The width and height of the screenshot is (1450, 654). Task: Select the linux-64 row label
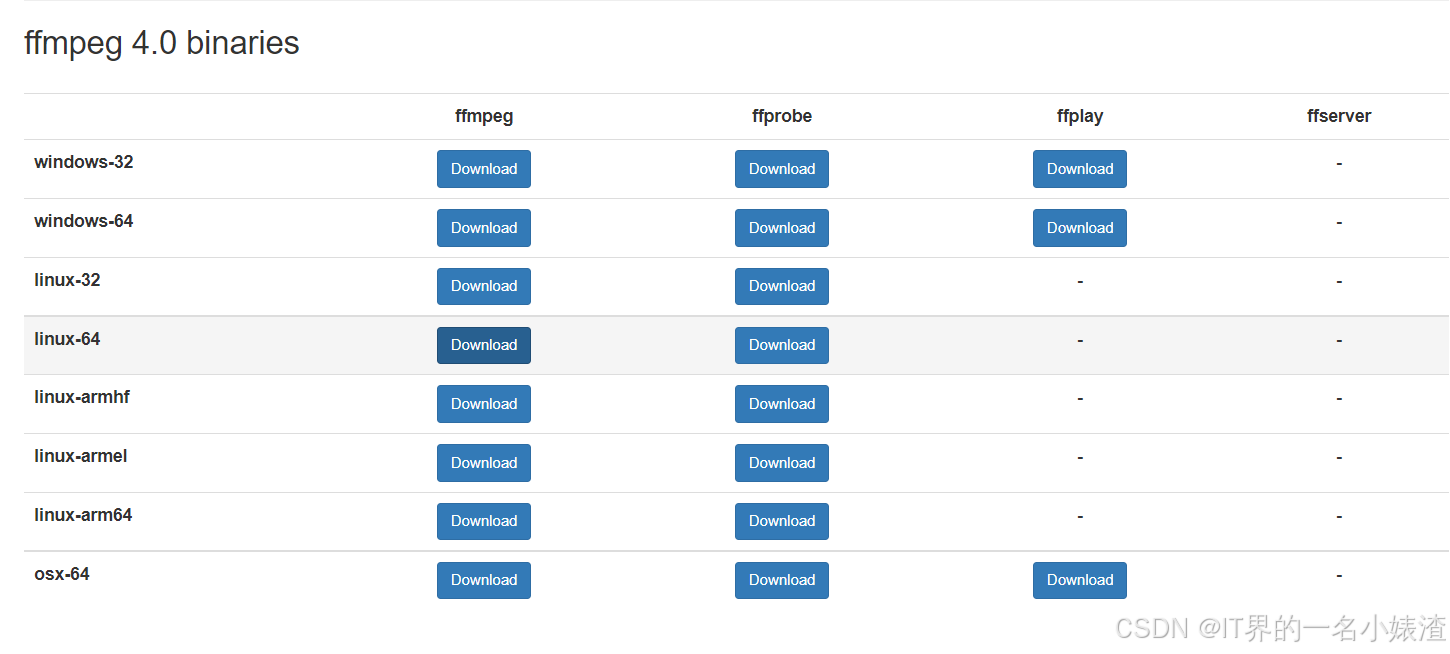point(67,339)
